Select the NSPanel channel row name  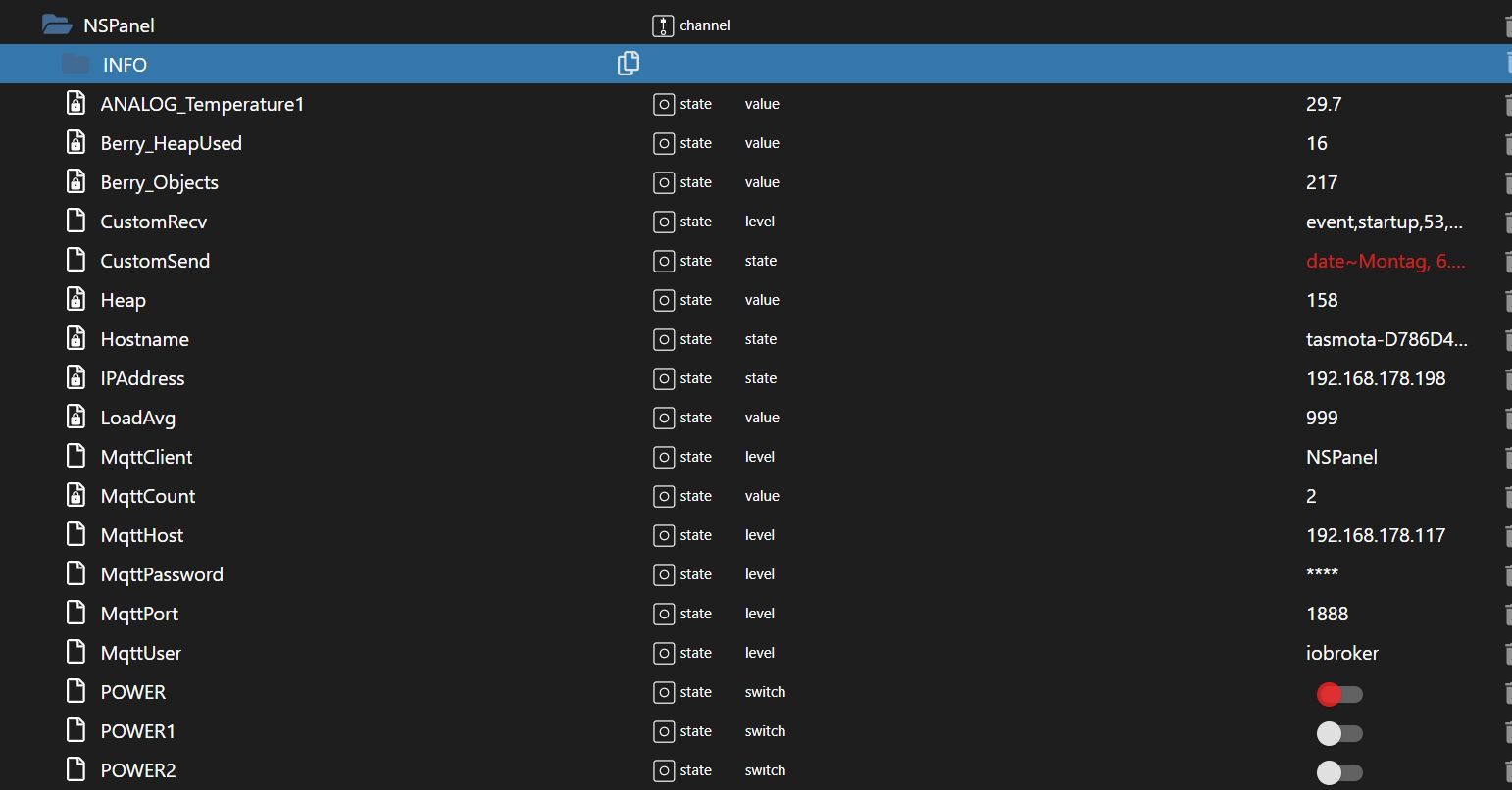click(119, 25)
